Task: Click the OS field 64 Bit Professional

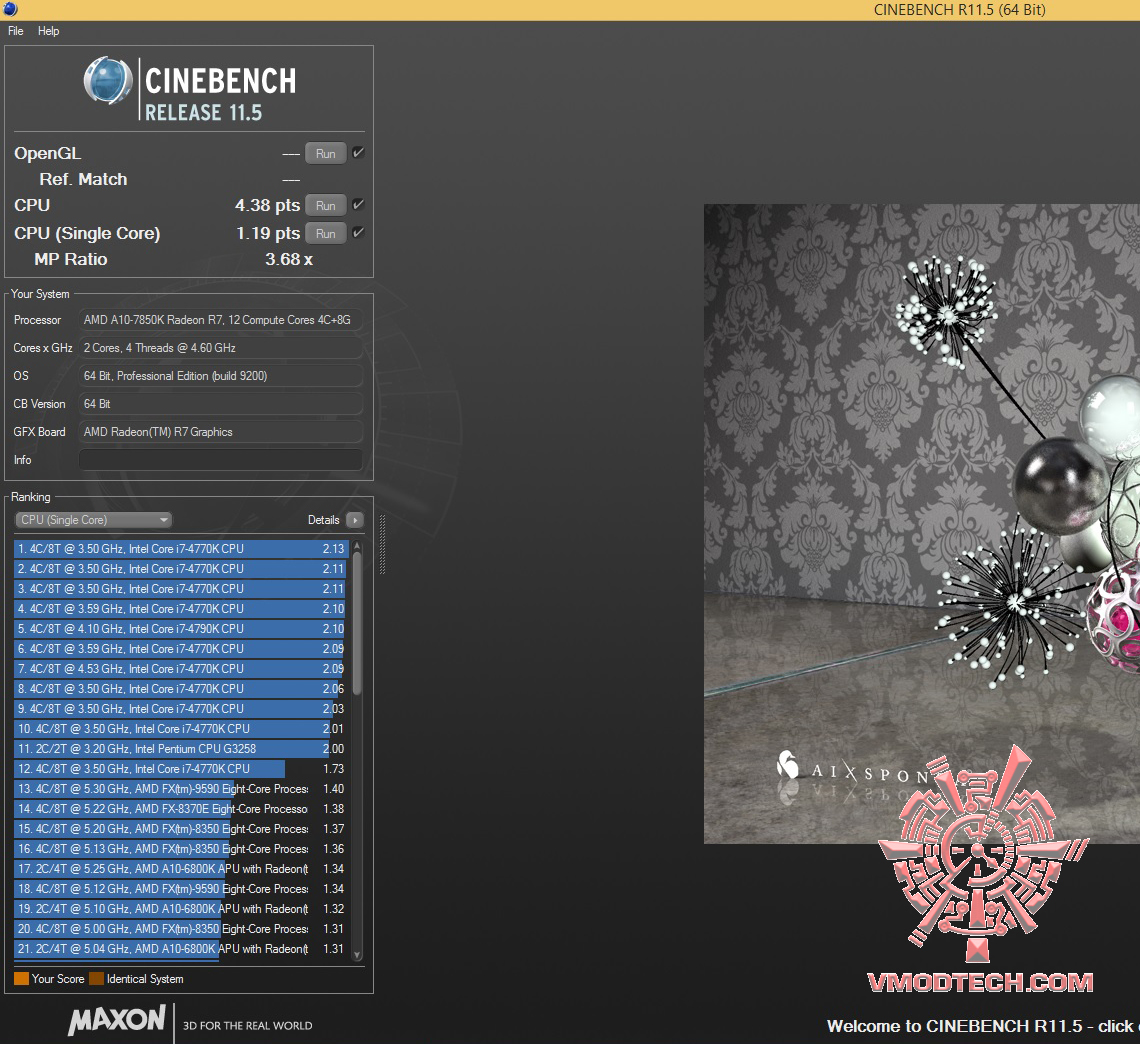Action: coord(220,376)
